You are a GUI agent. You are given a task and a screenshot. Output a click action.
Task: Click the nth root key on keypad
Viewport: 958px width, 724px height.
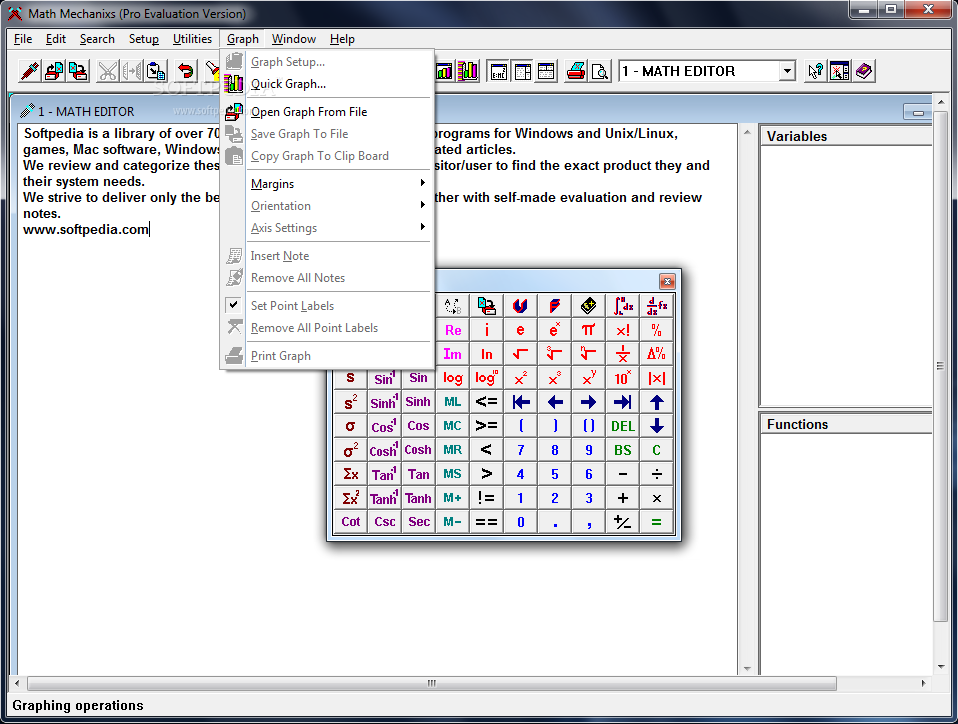(588, 354)
